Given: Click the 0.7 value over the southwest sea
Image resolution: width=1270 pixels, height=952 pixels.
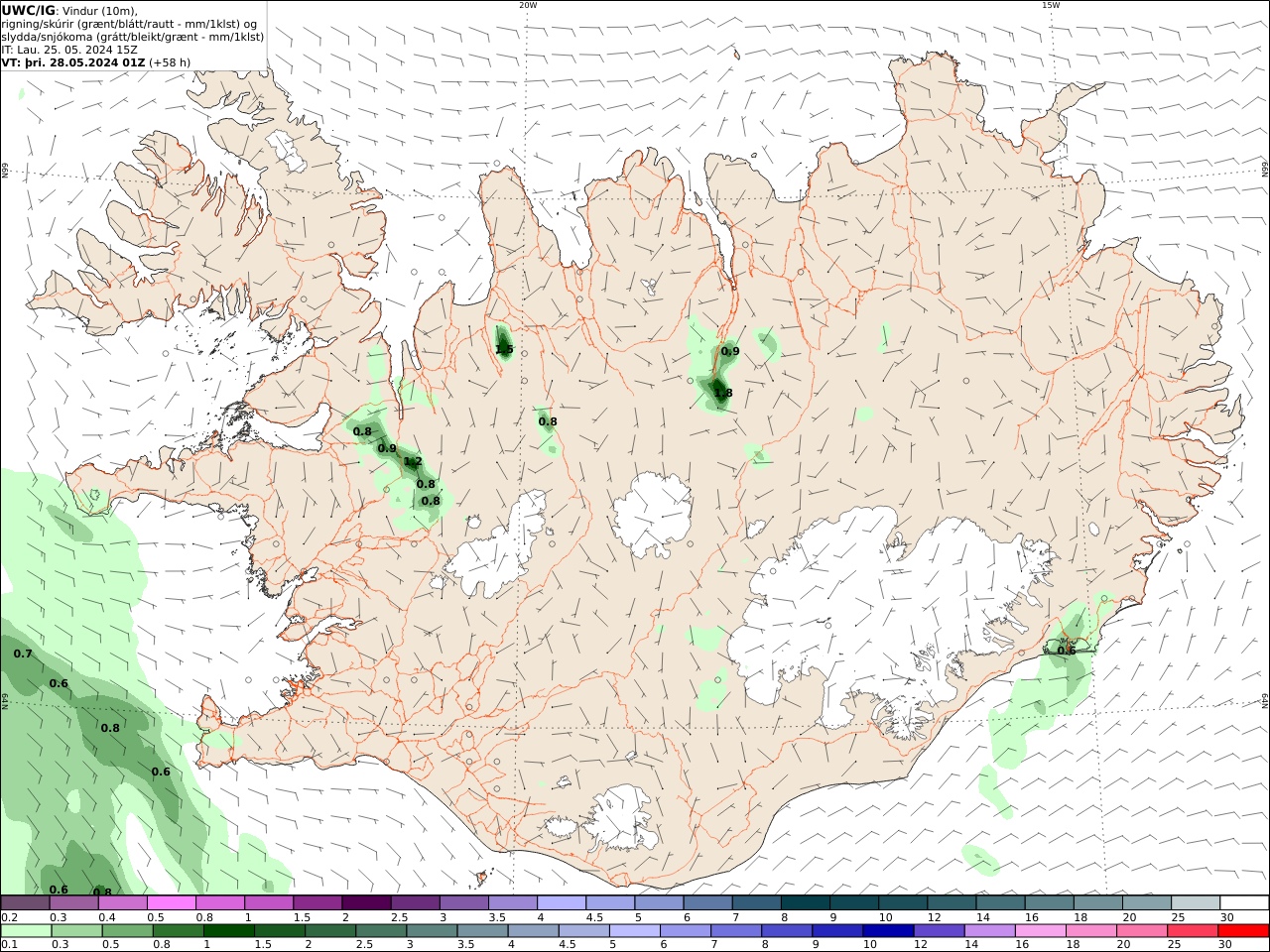Looking at the screenshot, I should (23, 654).
